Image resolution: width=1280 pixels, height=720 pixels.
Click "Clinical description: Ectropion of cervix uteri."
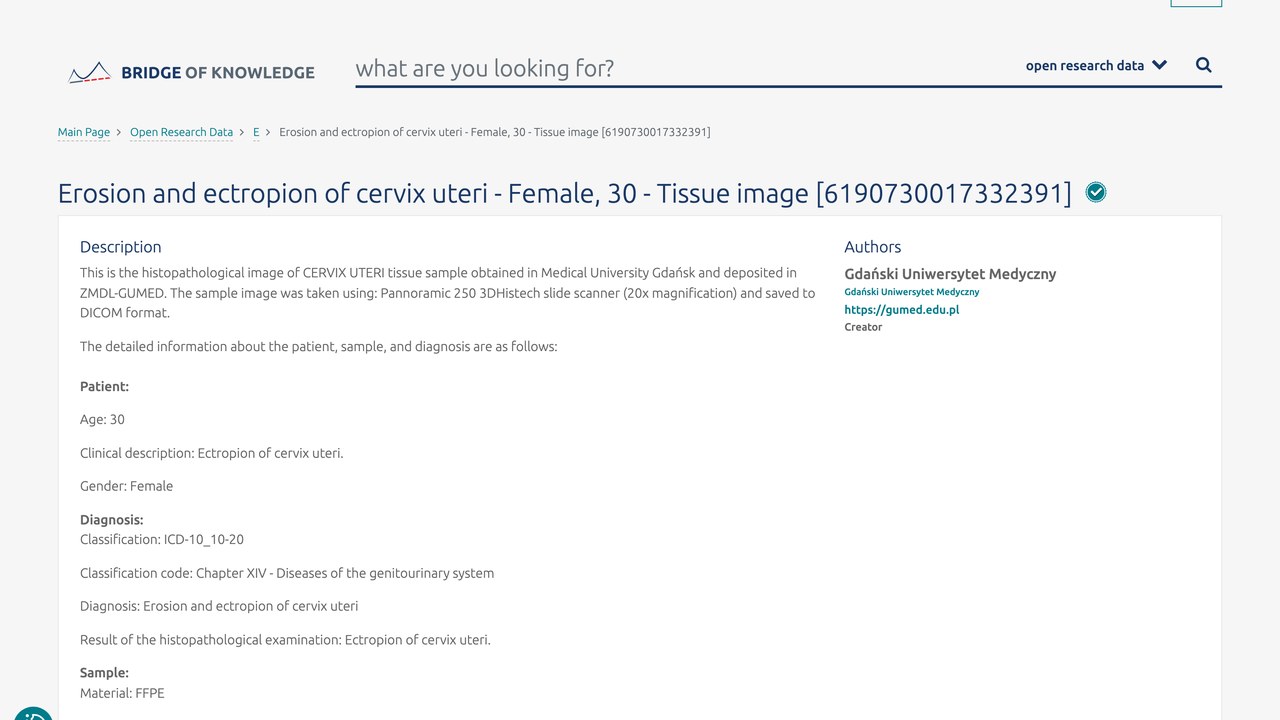[212, 453]
